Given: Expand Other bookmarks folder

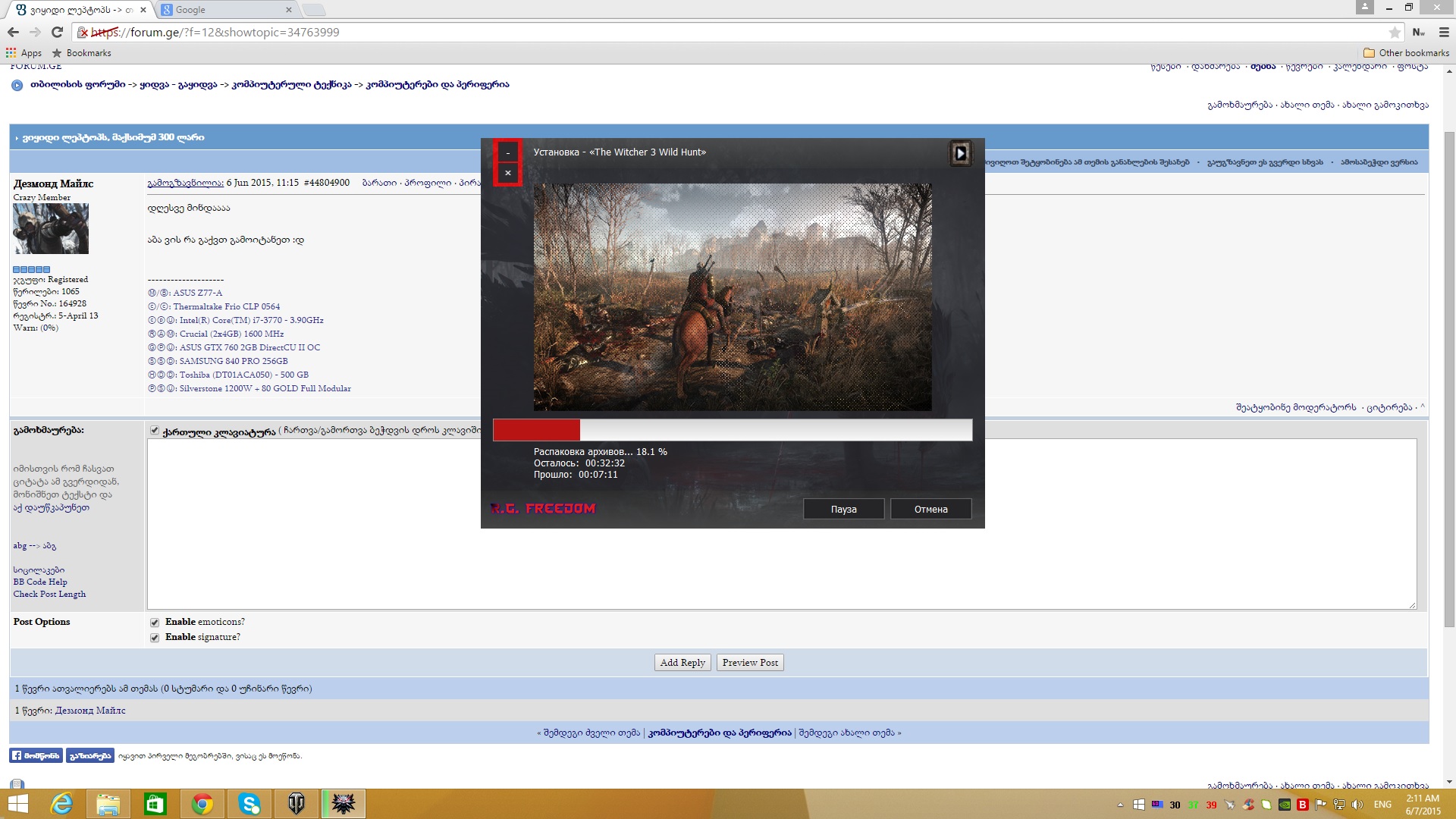Looking at the screenshot, I should [x=1406, y=53].
